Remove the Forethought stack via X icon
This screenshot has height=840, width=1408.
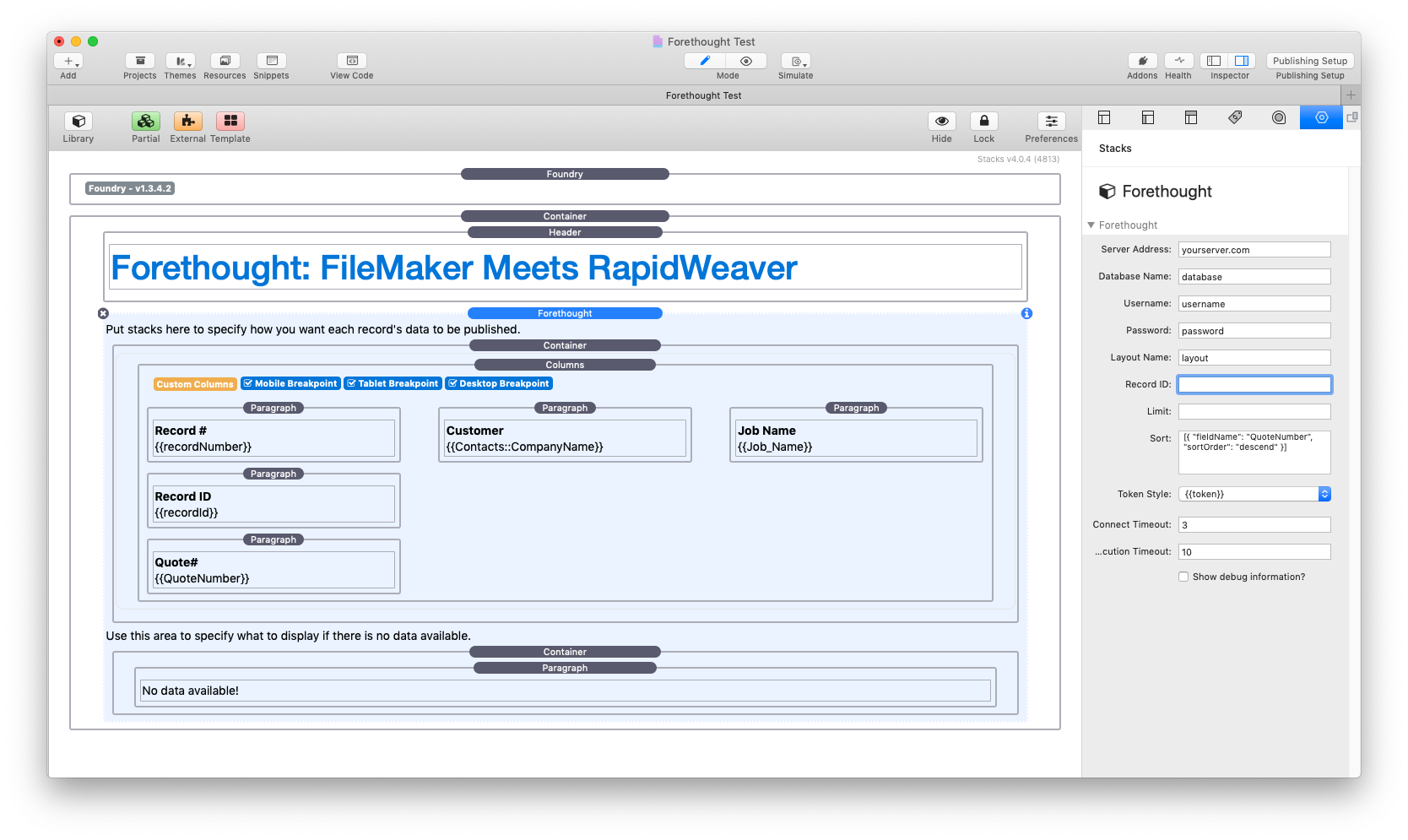[x=103, y=313]
